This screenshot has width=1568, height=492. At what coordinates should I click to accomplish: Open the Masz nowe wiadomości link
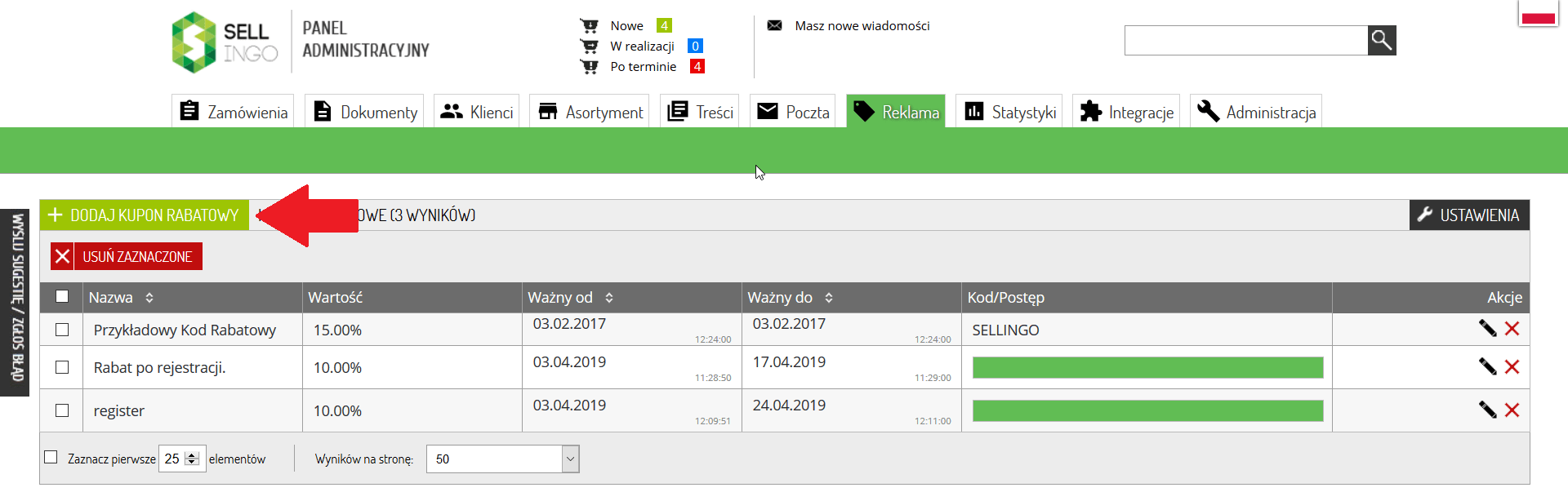pos(862,26)
